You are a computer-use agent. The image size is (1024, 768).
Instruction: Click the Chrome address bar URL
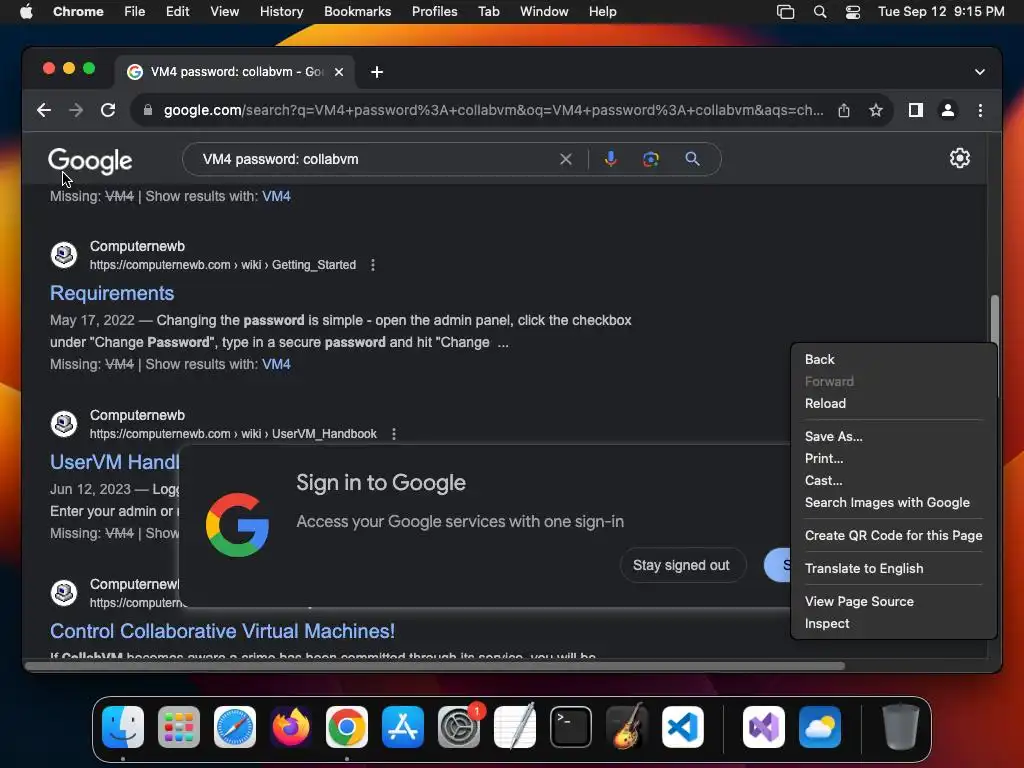493,110
